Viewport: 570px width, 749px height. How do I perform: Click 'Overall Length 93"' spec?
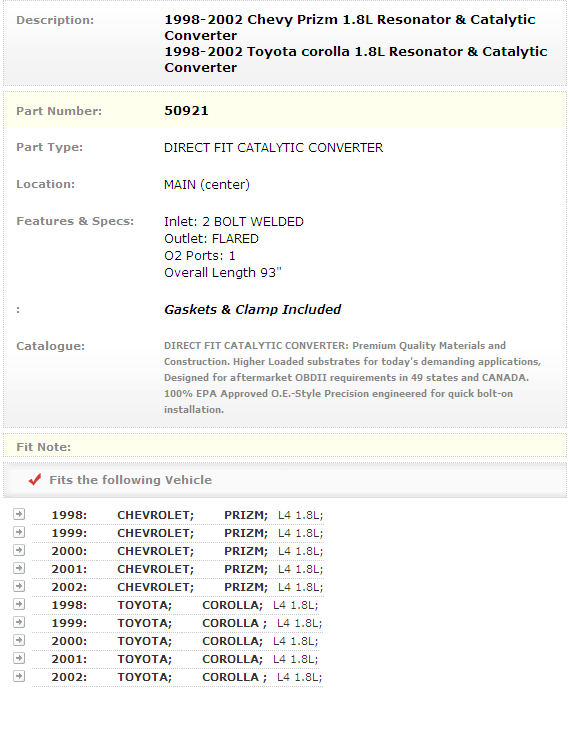pyautogui.click(x=223, y=273)
